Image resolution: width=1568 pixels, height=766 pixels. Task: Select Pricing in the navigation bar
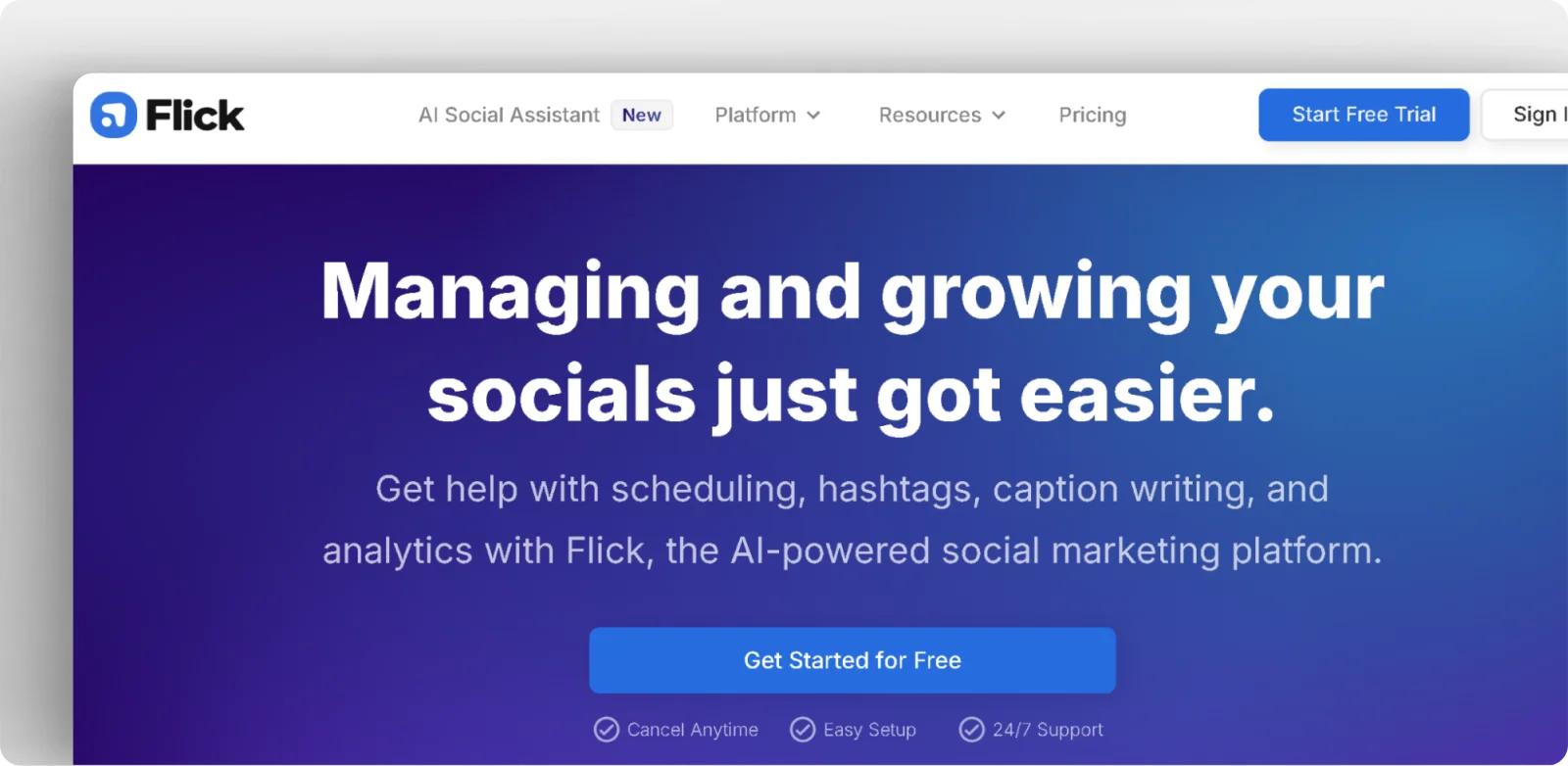pos(1092,115)
